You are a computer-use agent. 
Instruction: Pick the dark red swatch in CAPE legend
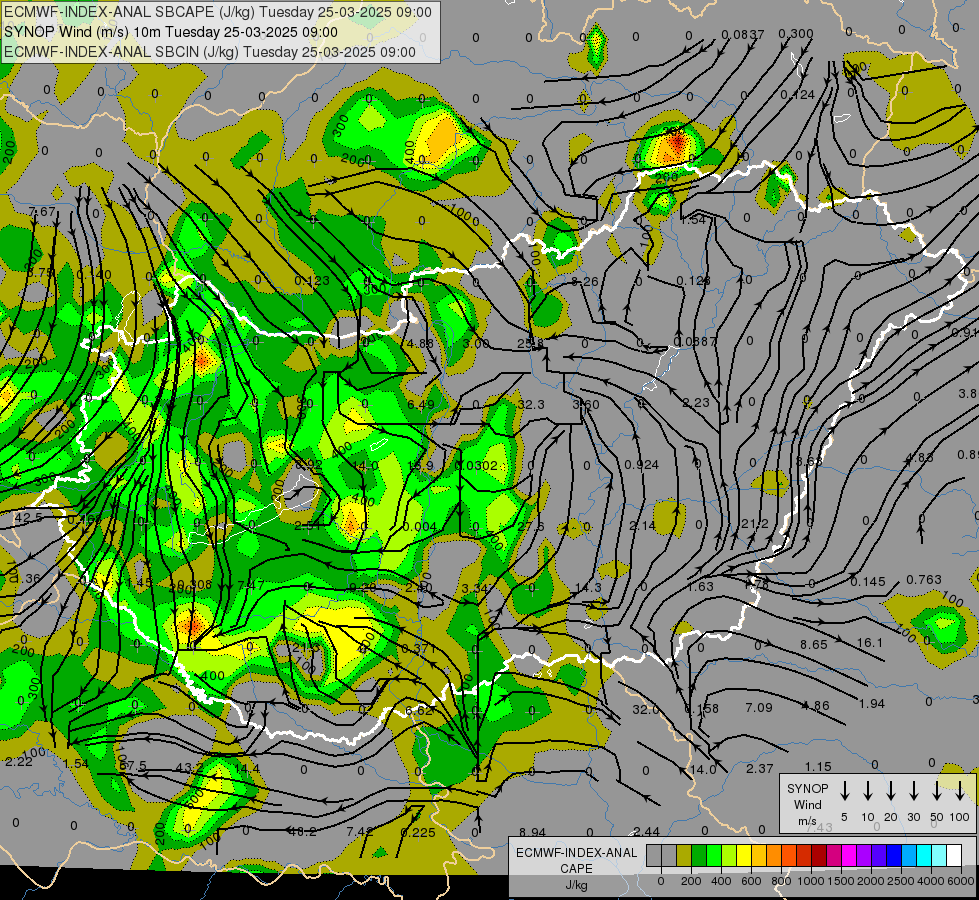tap(819, 855)
